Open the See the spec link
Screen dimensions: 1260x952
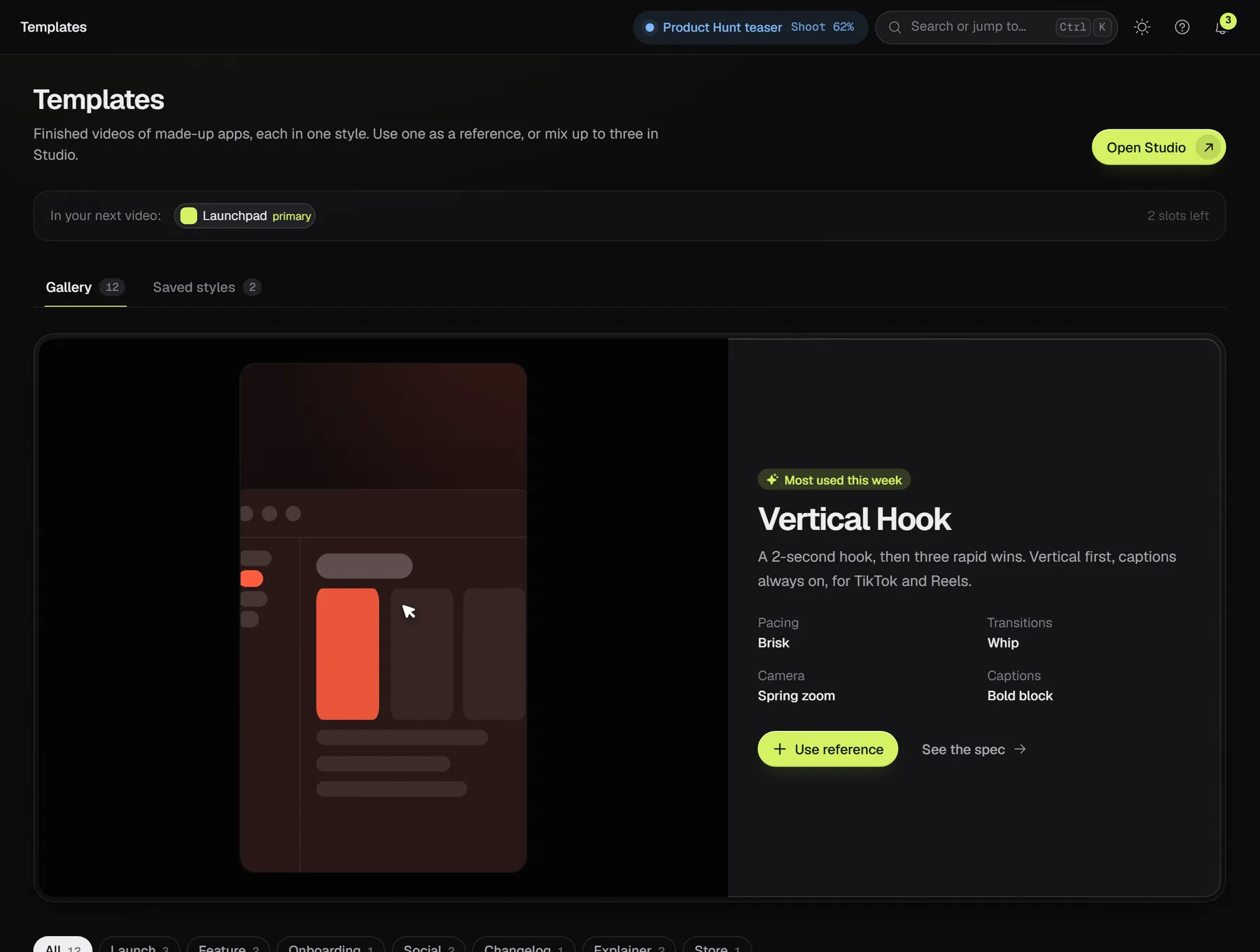pos(974,749)
